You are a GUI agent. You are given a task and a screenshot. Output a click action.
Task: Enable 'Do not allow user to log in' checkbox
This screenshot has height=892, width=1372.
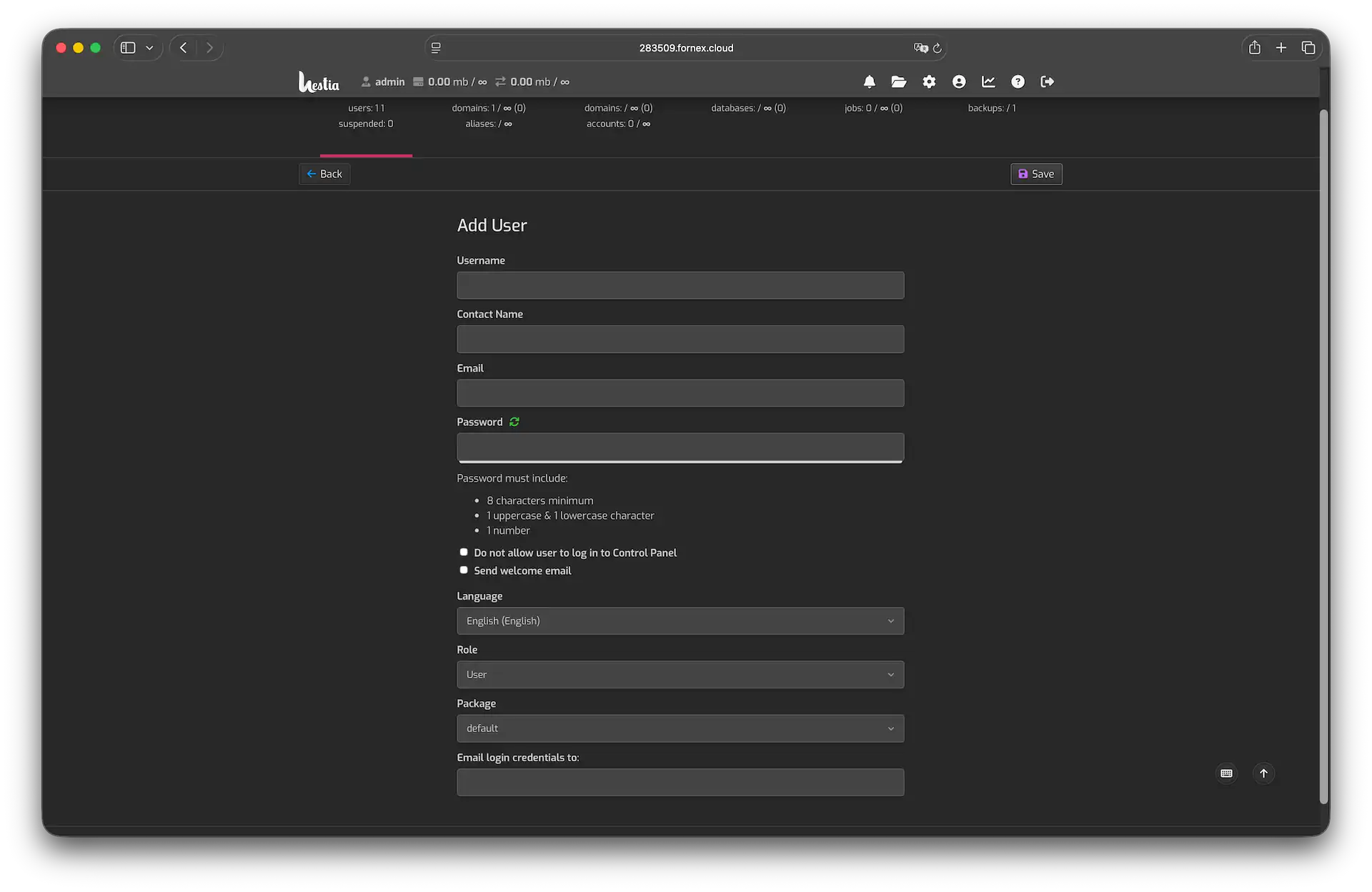tap(464, 552)
